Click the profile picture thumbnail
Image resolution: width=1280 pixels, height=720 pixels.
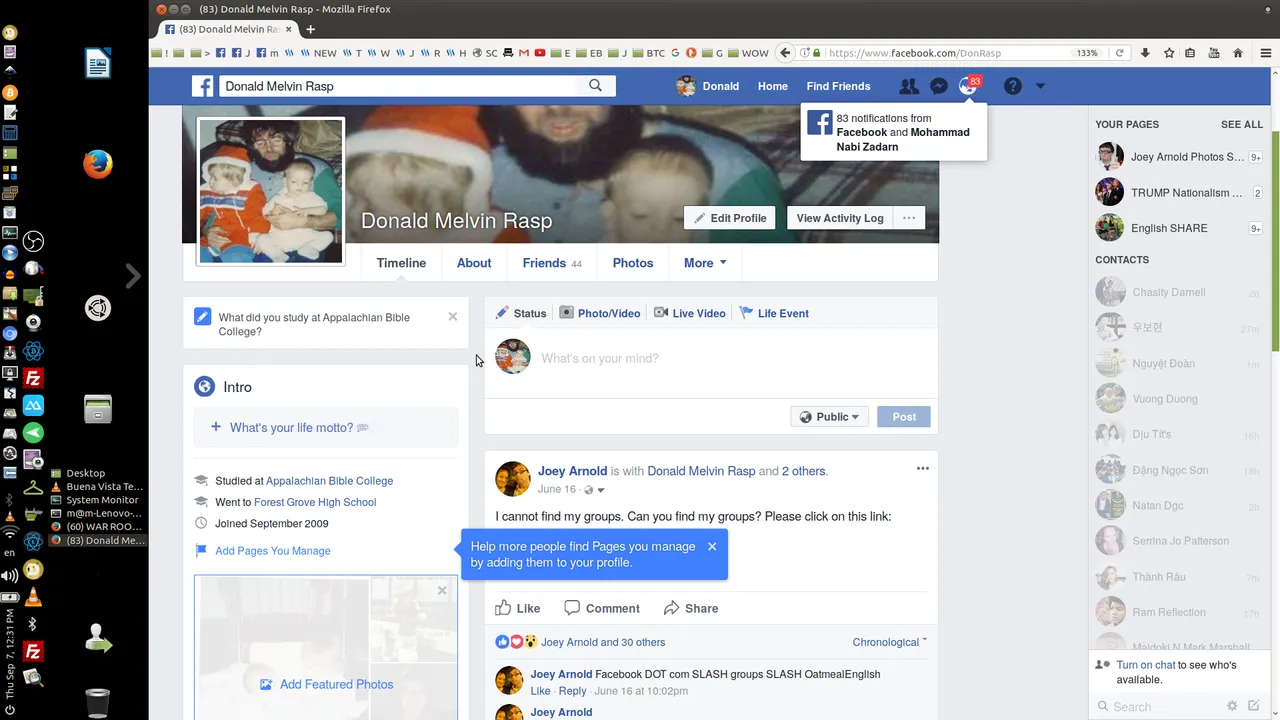pos(271,191)
